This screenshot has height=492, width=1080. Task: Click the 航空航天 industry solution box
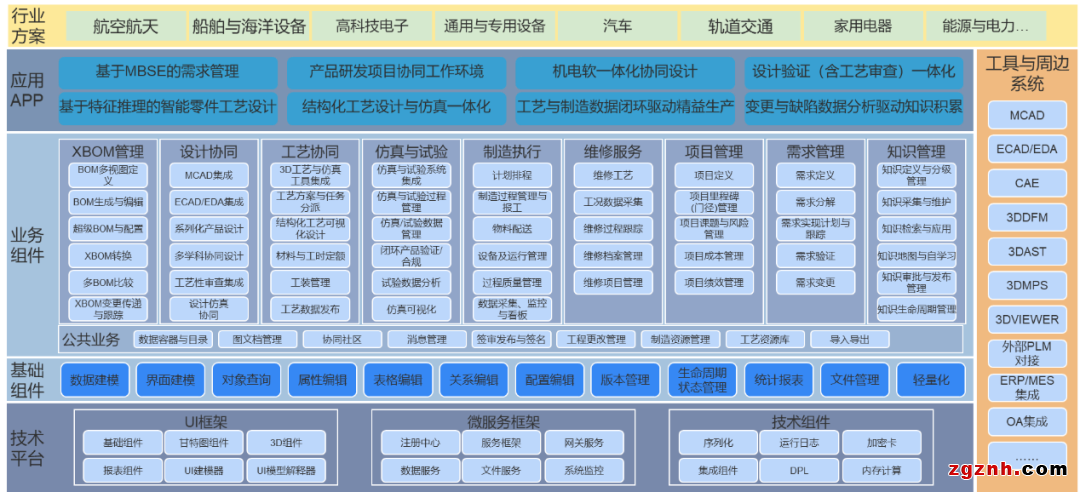click(125, 27)
